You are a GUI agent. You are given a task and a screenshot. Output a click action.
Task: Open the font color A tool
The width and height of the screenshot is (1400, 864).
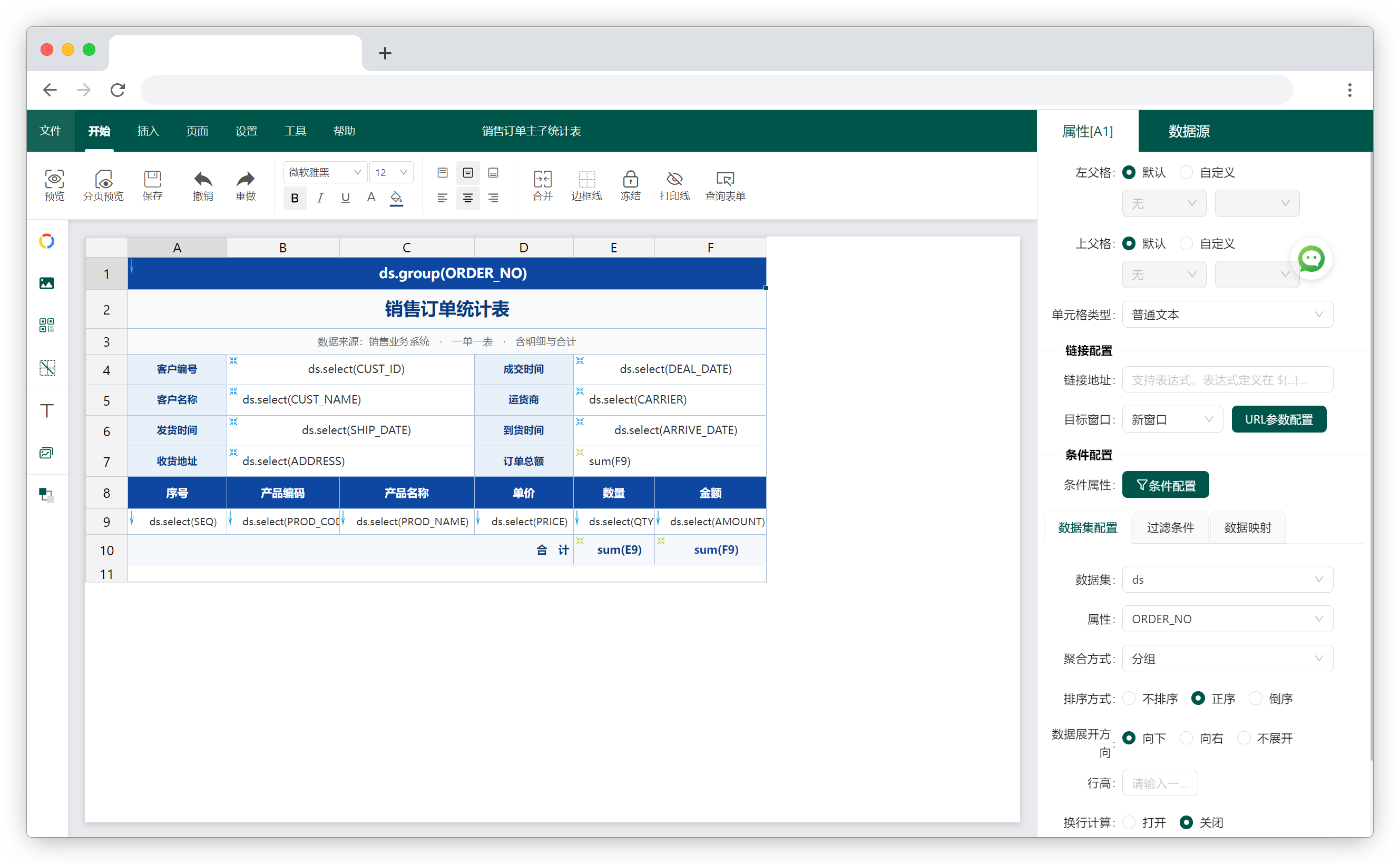coord(371,198)
